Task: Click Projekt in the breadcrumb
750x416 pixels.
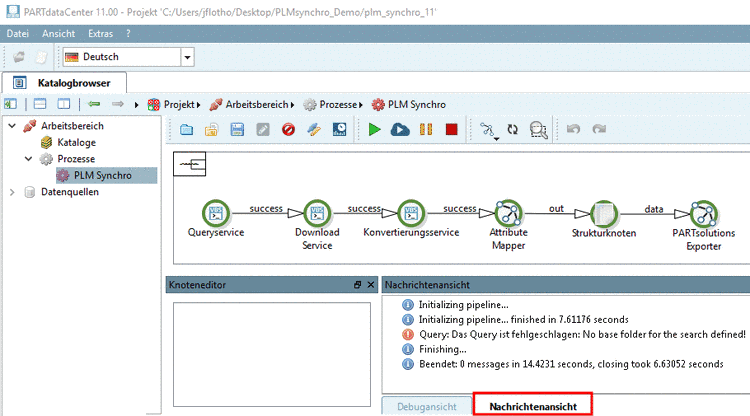Action: point(179,104)
